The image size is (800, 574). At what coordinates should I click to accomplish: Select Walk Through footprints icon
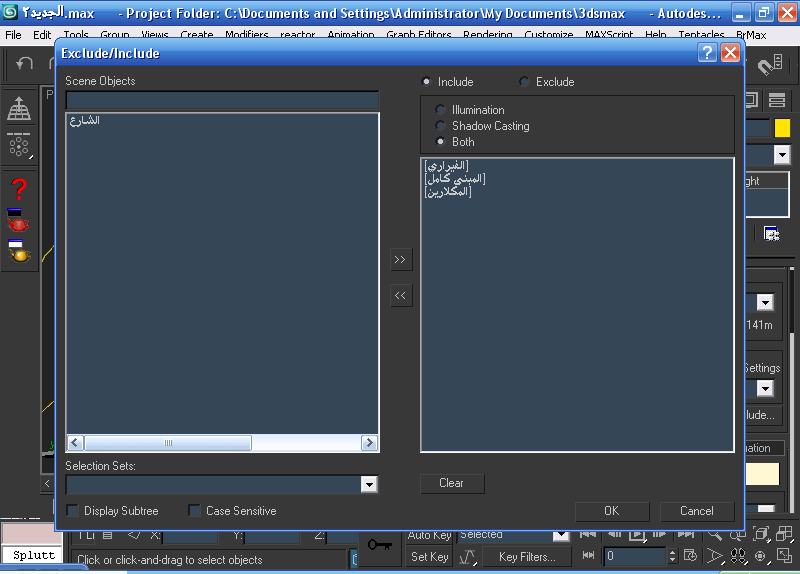pyautogui.click(x=738, y=556)
